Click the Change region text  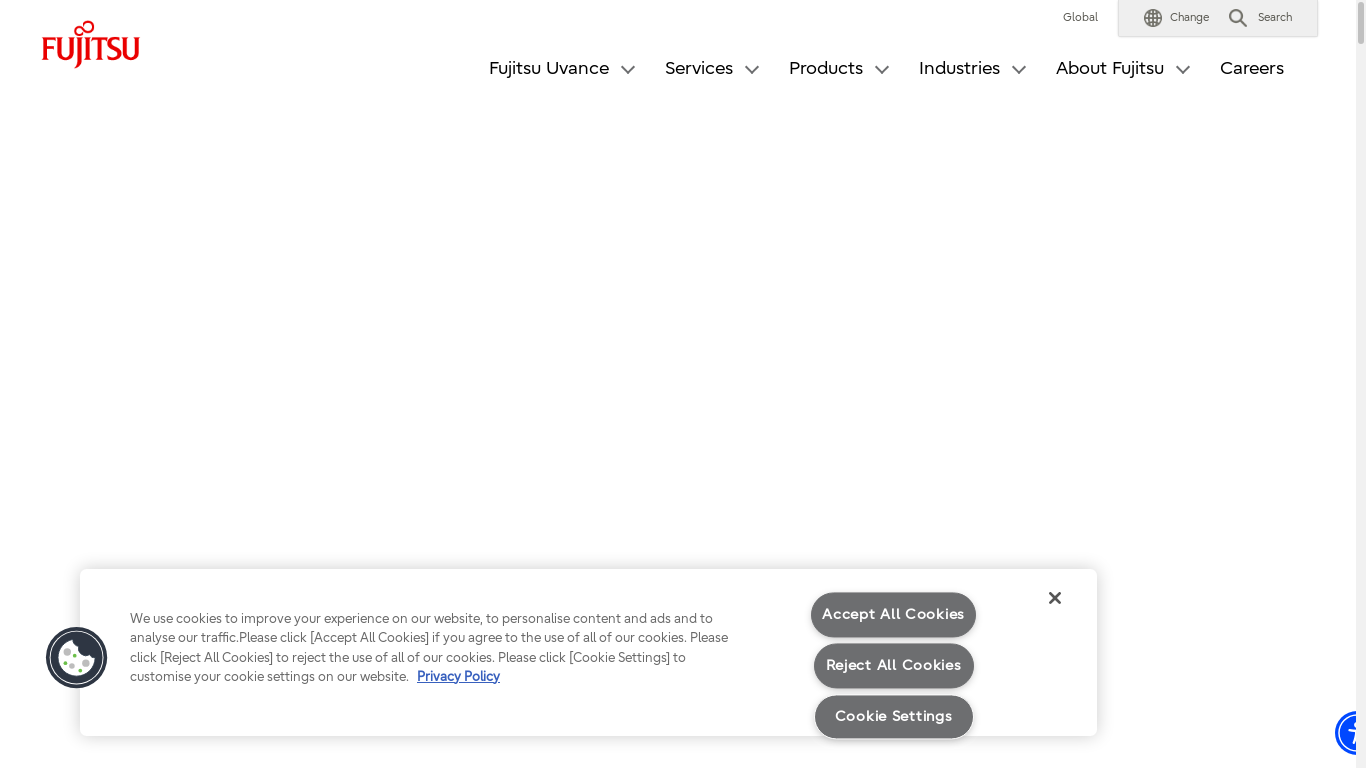point(1189,18)
